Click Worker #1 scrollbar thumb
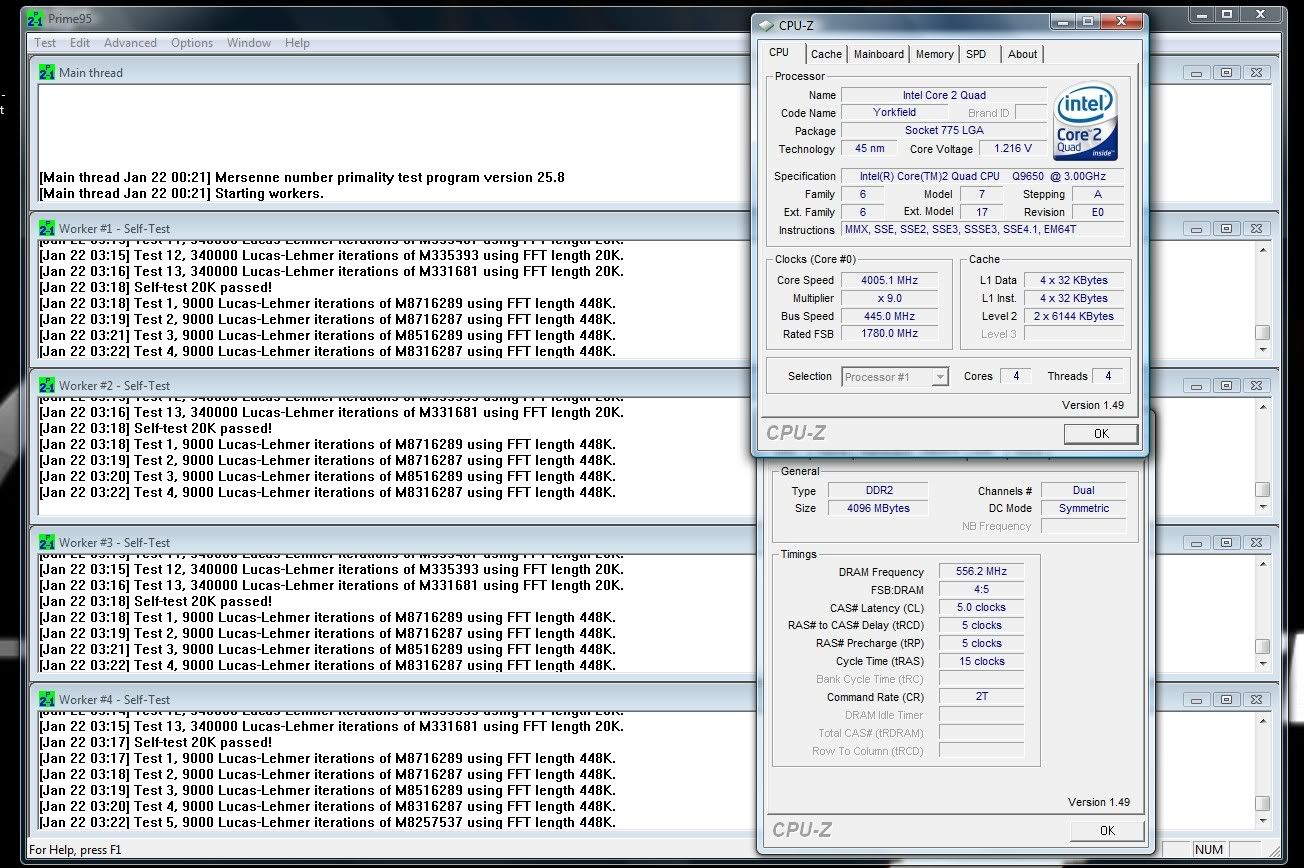1304x868 pixels. pyautogui.click(x=1263, y=332)
